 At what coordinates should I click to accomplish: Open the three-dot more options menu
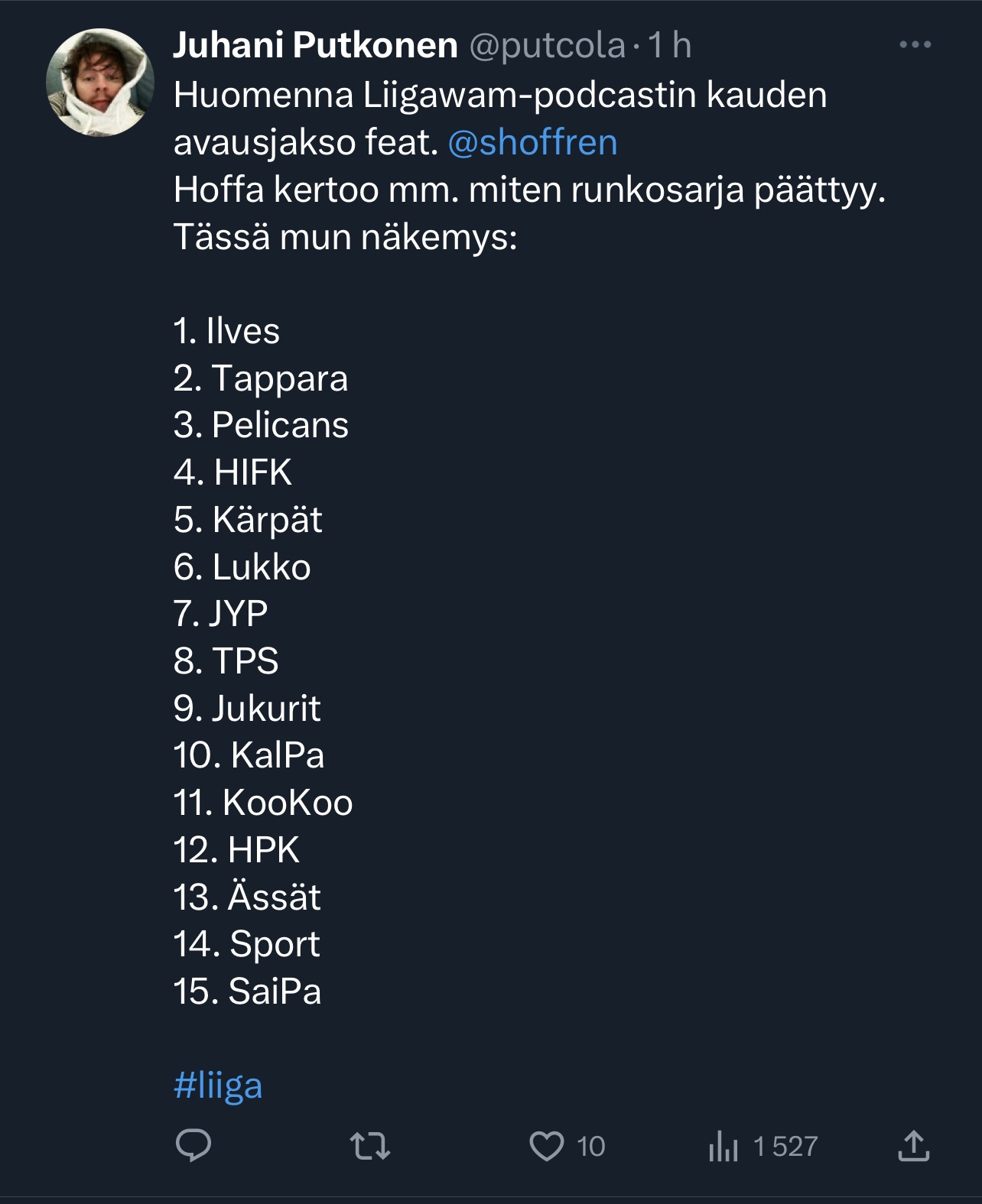coord(915,45)
